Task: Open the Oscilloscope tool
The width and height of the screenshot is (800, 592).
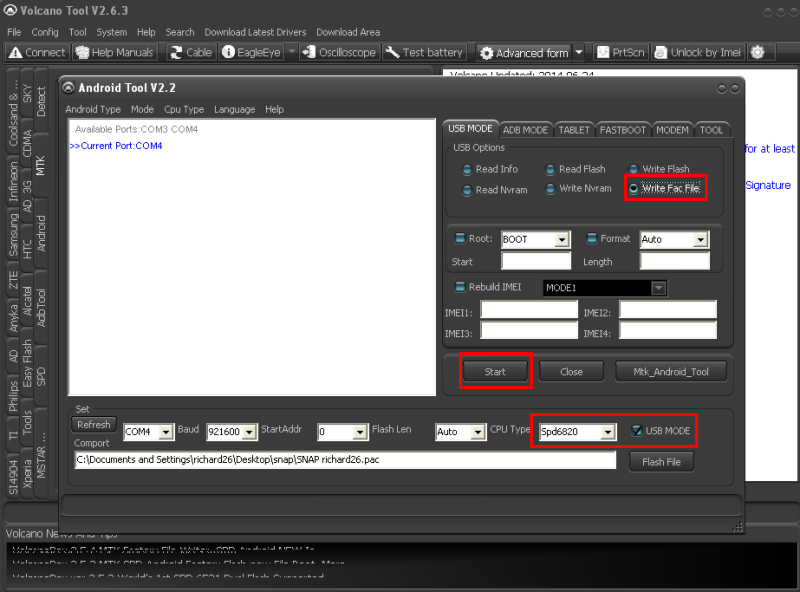Action: click(x=339, y=52)
